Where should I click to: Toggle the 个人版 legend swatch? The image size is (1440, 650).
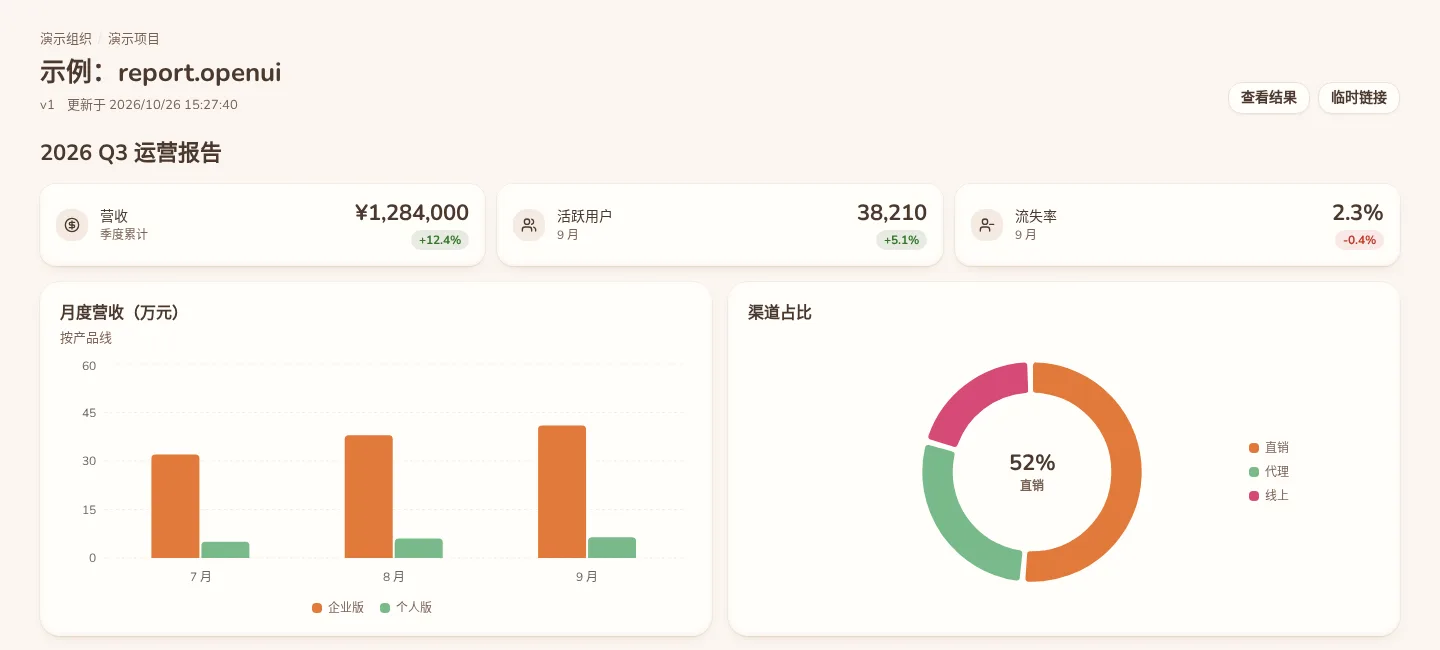click(385, 607)
